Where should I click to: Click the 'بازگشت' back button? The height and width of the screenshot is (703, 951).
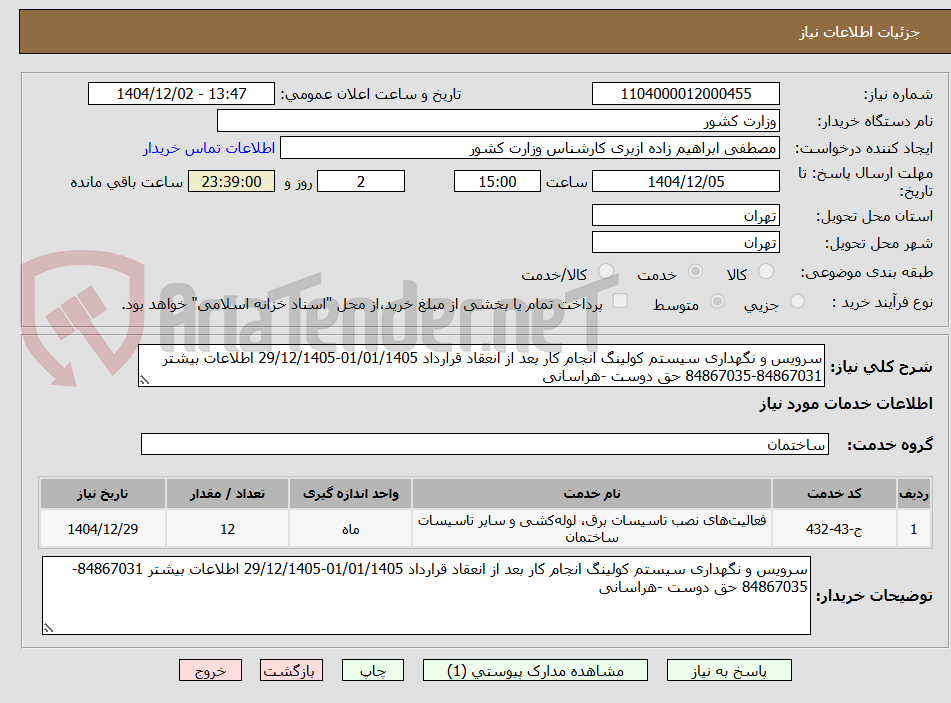(x=291, y=670)
